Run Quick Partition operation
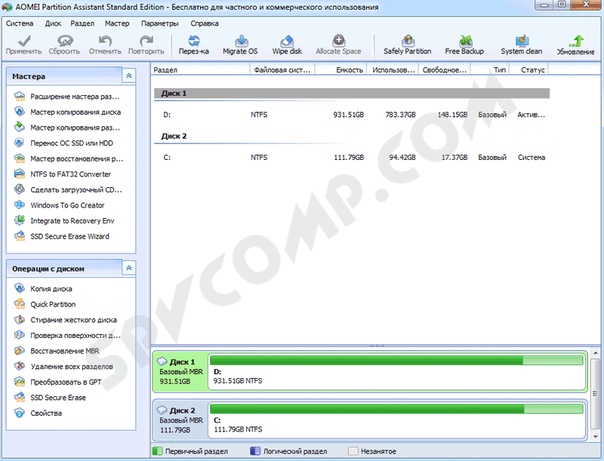This screenshot has height=461, width=604. (x=45, y=304)
